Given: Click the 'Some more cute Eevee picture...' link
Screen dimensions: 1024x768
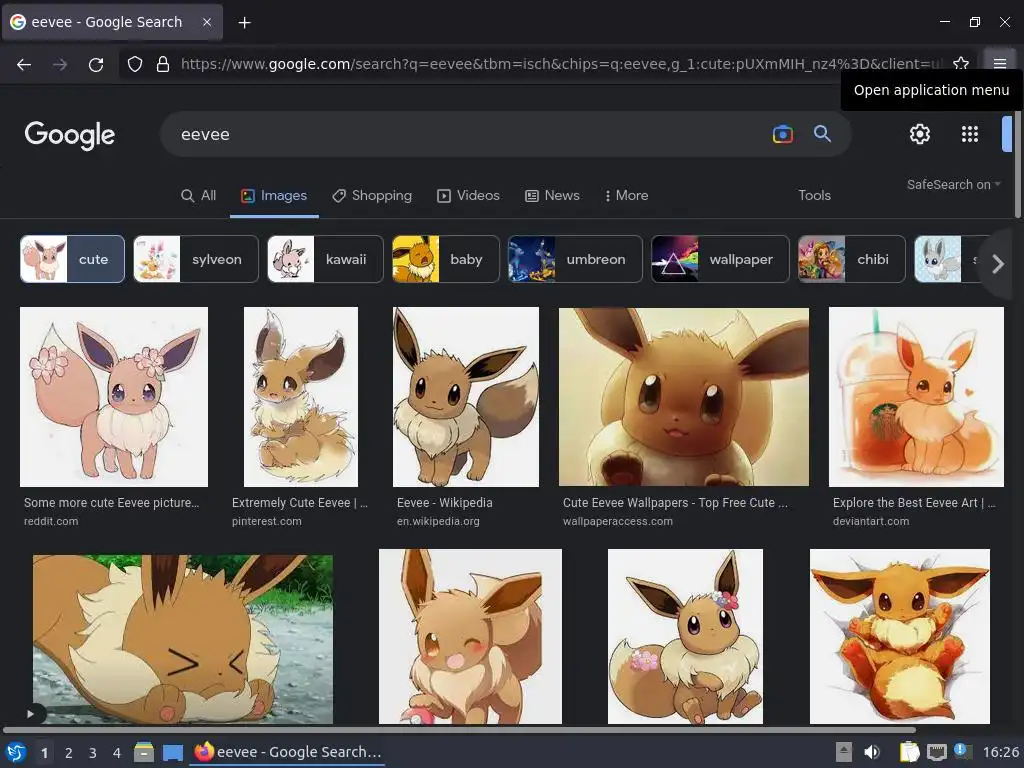Looking at the screenshot, I should (x=112, y=503).
